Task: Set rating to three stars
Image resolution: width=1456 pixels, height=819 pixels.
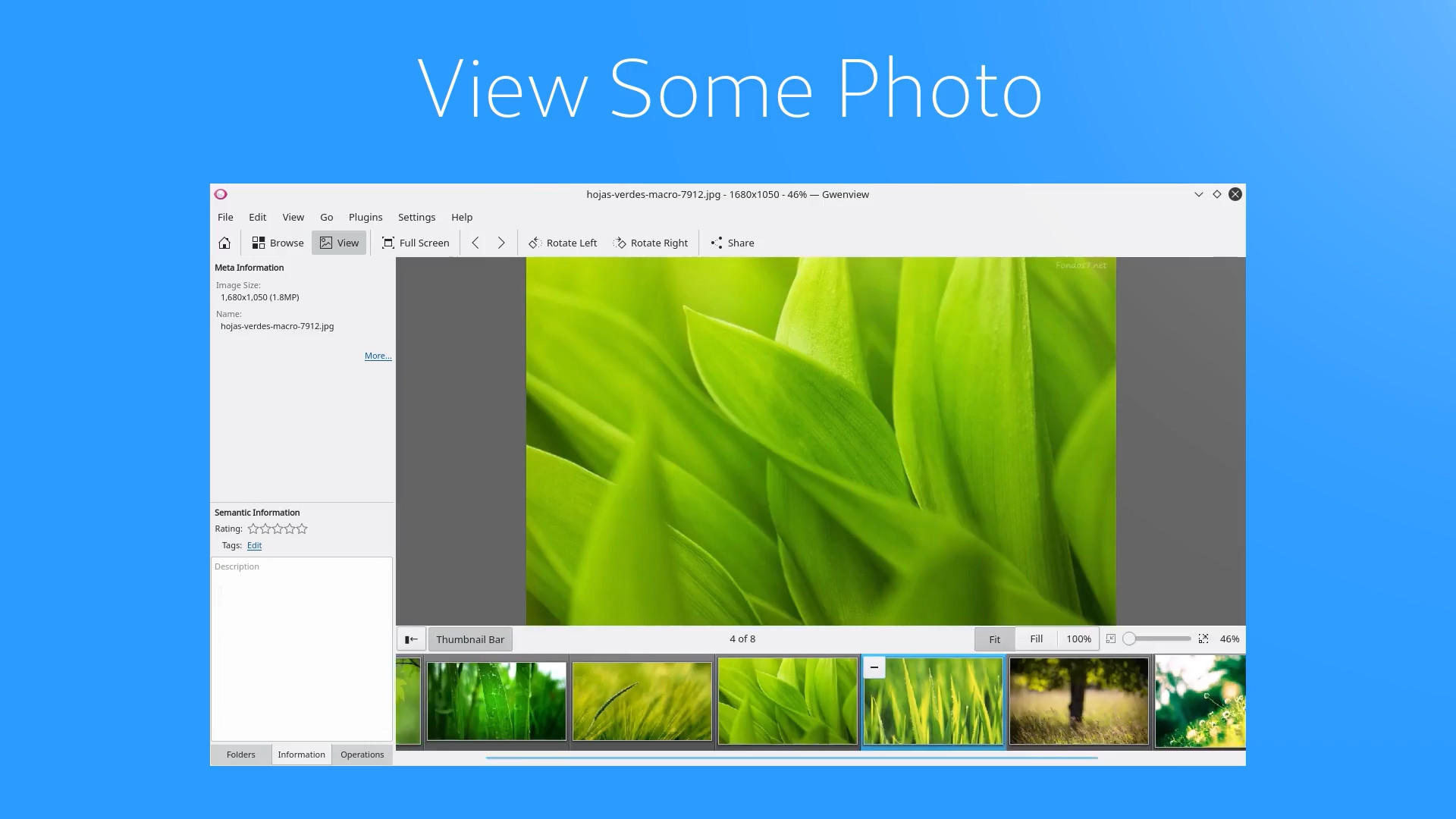Action: pos(278,529)
